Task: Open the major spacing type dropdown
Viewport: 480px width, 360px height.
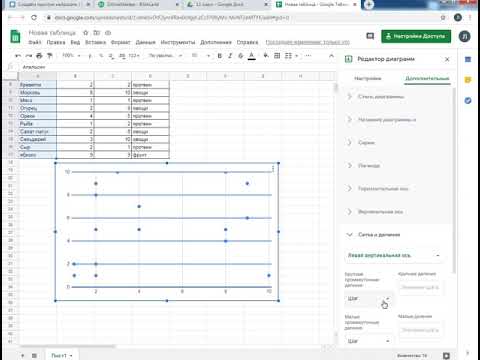Action: point(368,299)
